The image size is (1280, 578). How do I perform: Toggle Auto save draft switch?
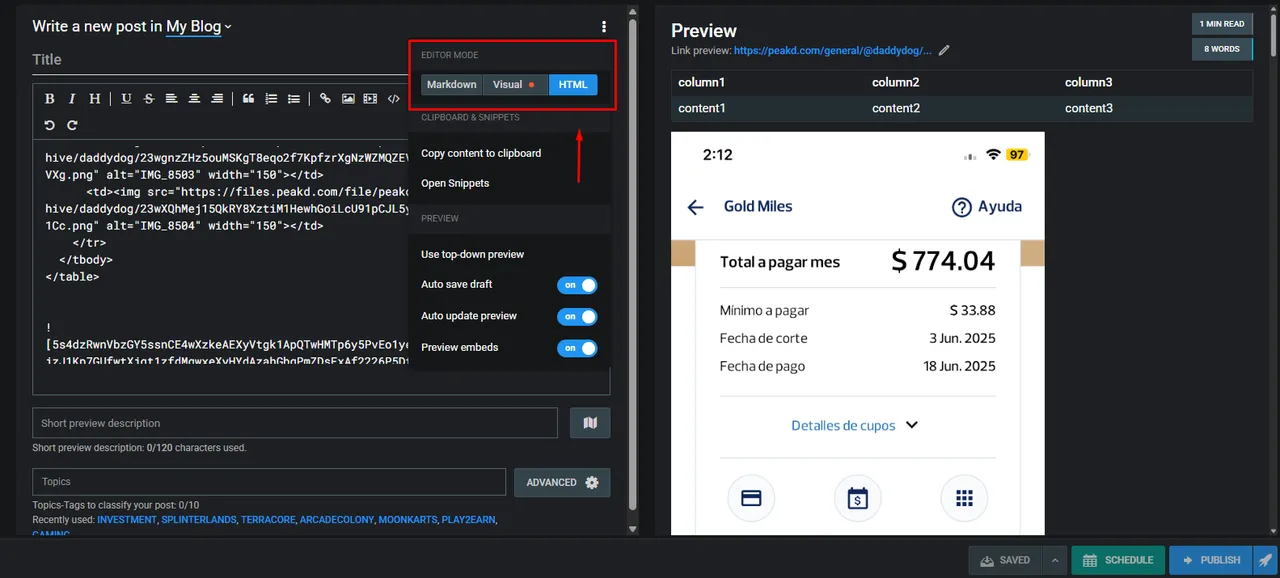(x=578, y=285)
